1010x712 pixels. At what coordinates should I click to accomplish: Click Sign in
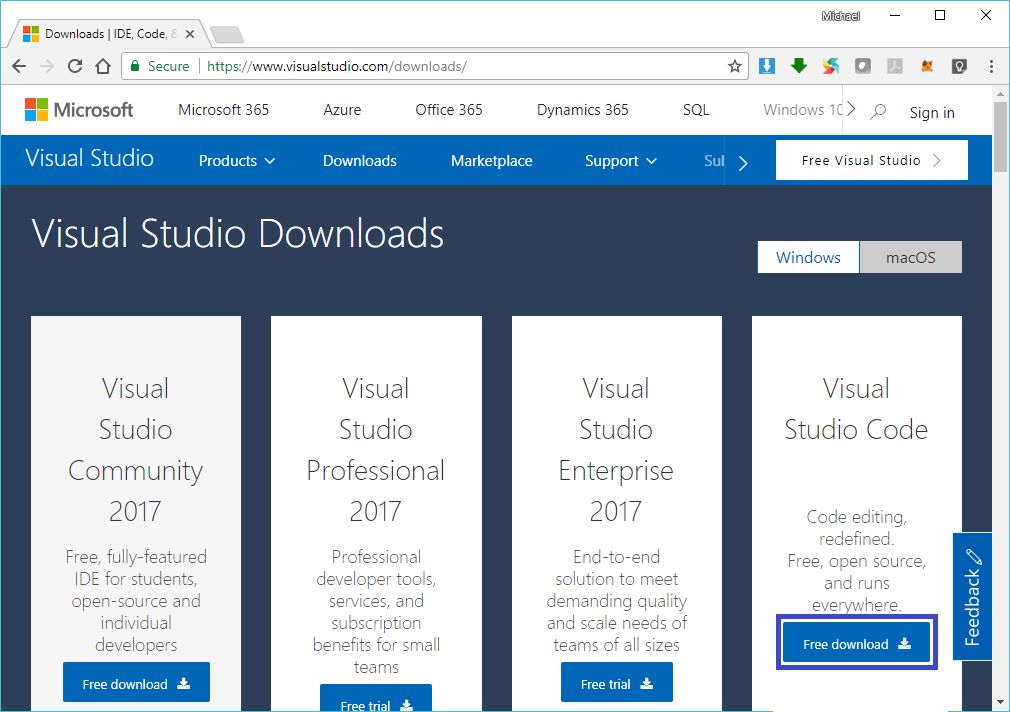tap(932, 113)
